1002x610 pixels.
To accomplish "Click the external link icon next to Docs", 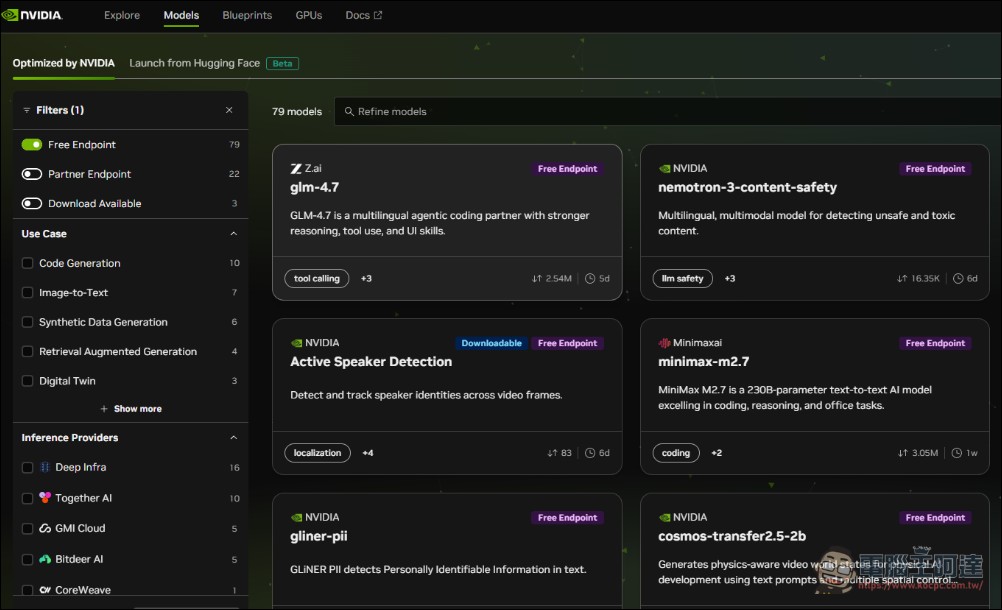I will [x=378, y=15].
